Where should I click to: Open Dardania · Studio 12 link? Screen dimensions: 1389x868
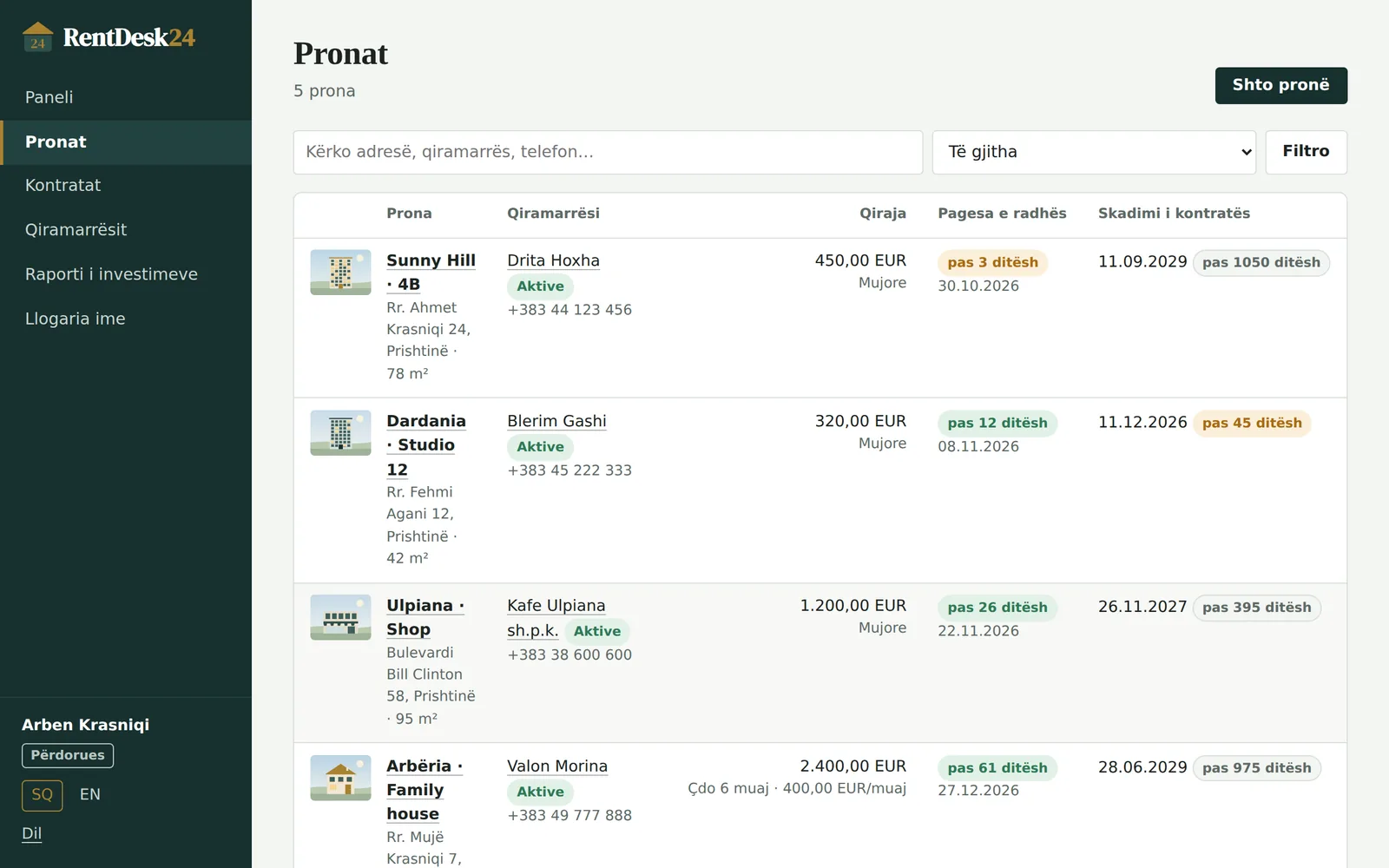click(x=426, y=444)
